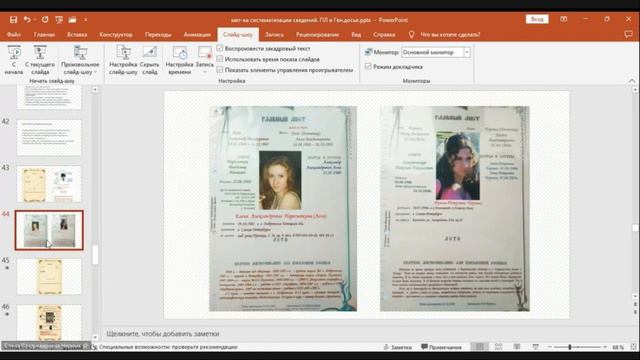The width and height of the screenshot is (640, 360).
Task: Open the comments icon at ribbon right
Action: [x=628, y=35]
